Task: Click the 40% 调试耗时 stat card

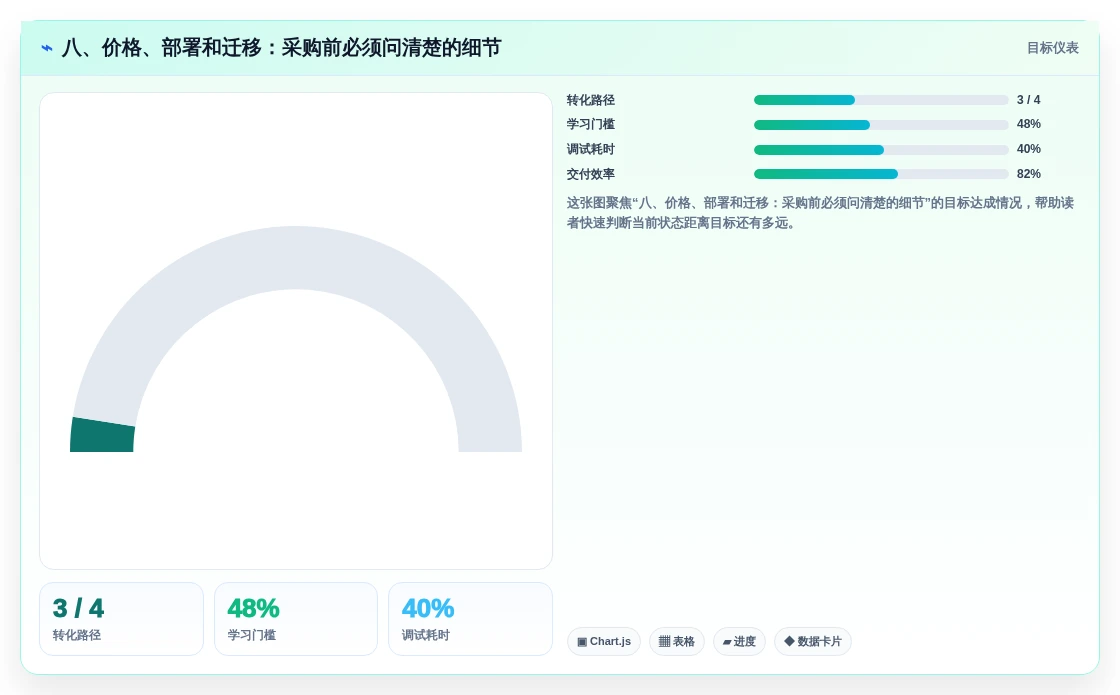Action: tap(470, 619)
